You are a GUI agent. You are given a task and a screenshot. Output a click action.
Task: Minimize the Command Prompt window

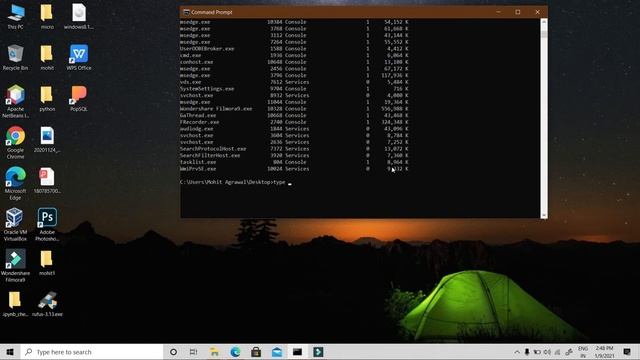(498, 12)
